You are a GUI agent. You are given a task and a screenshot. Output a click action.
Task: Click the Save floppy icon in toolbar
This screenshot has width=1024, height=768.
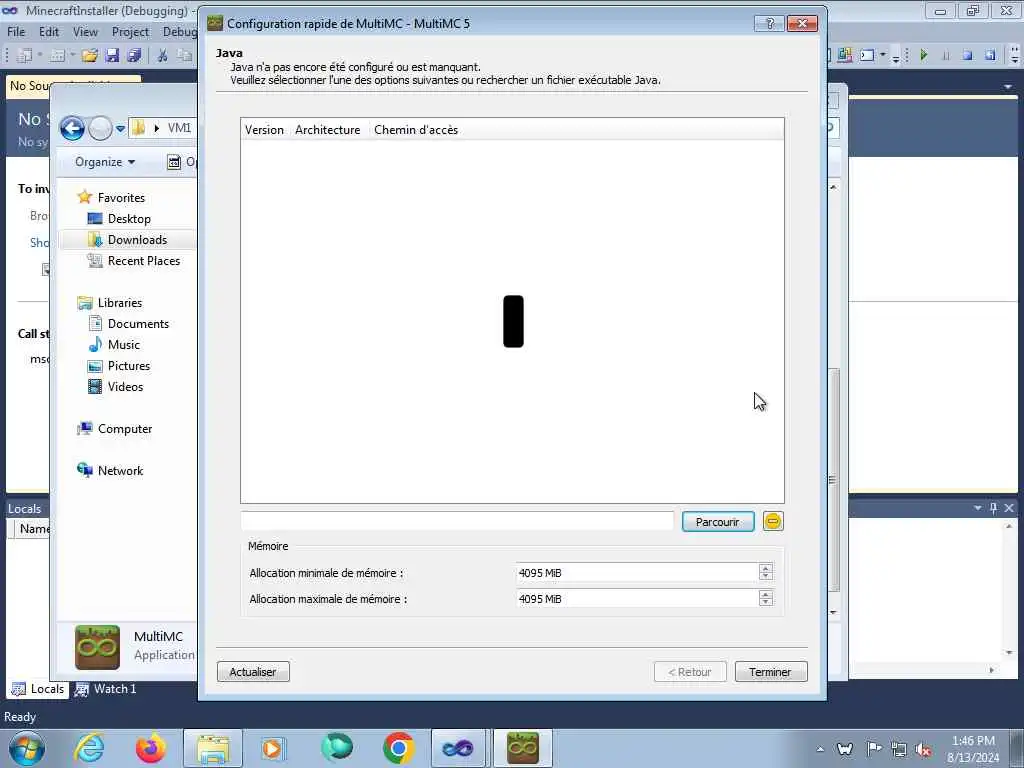(x=112, y=56)
